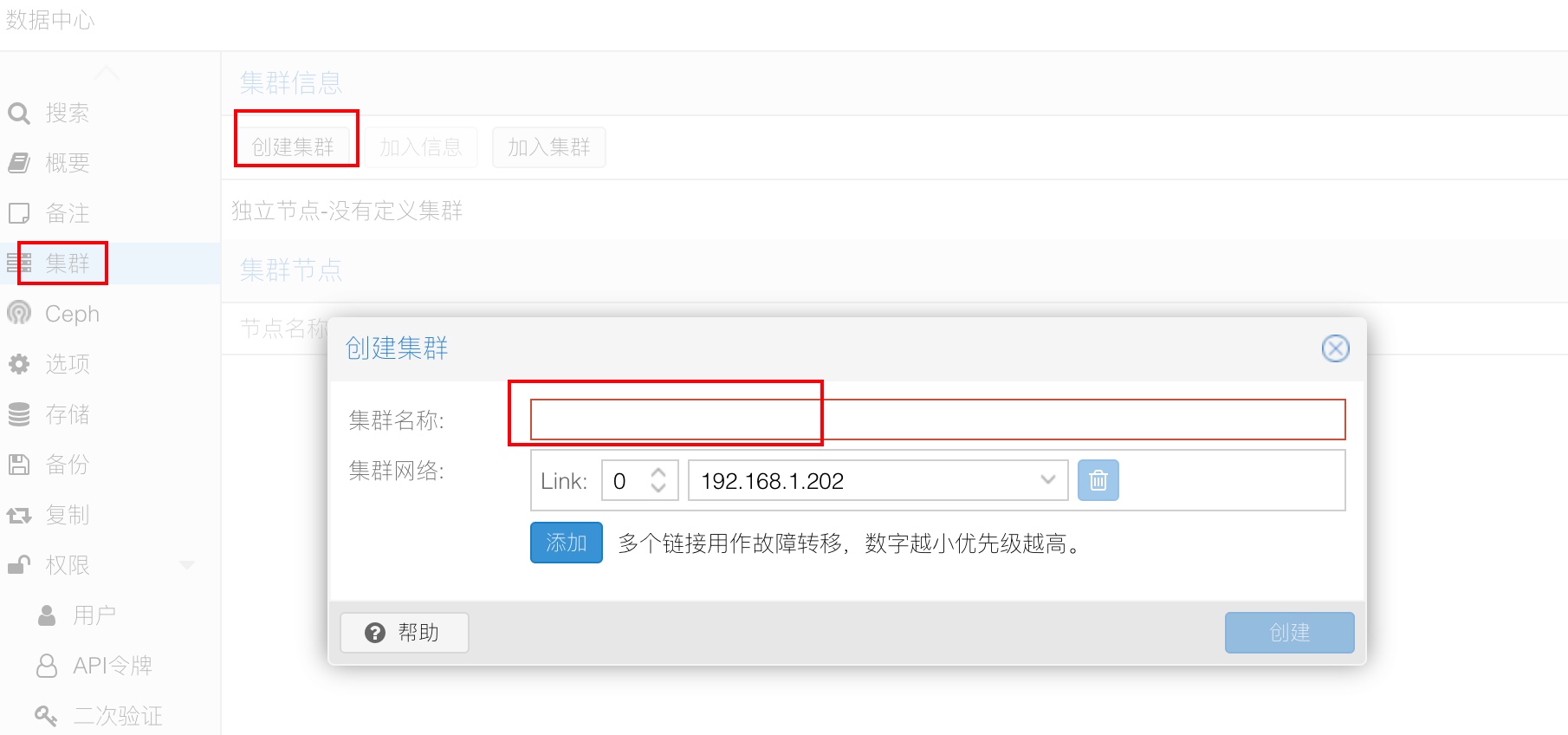Click the 加入集群 join cluster button

click(x=548, y=147)
